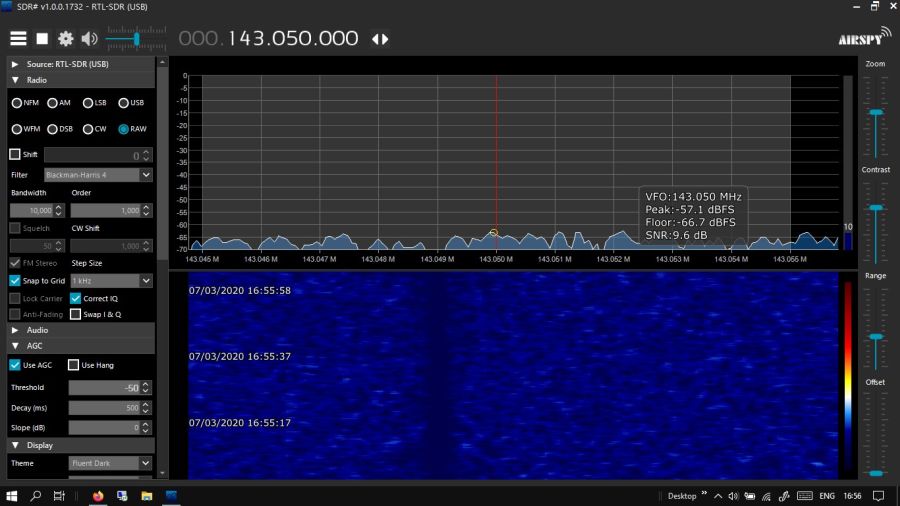
Task: Select USB demodulation mode
Action: click(x=123, y=103)
